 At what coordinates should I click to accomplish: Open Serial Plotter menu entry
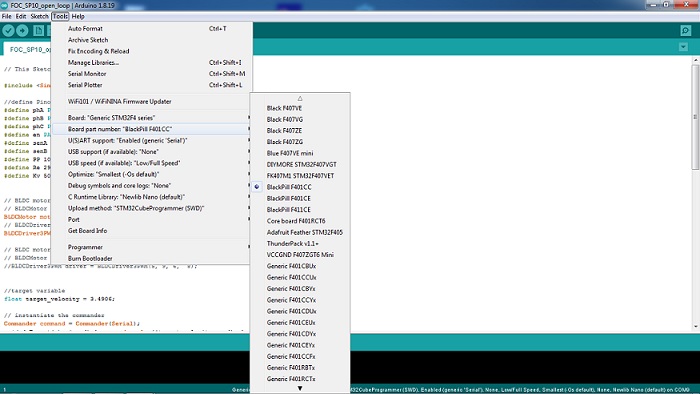coord(151,85)
